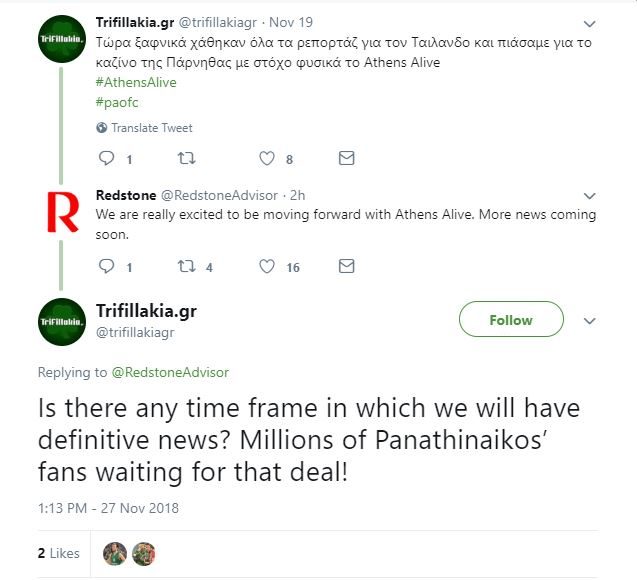Open more options chevron beside Follow button

click(x=590, y=321)
